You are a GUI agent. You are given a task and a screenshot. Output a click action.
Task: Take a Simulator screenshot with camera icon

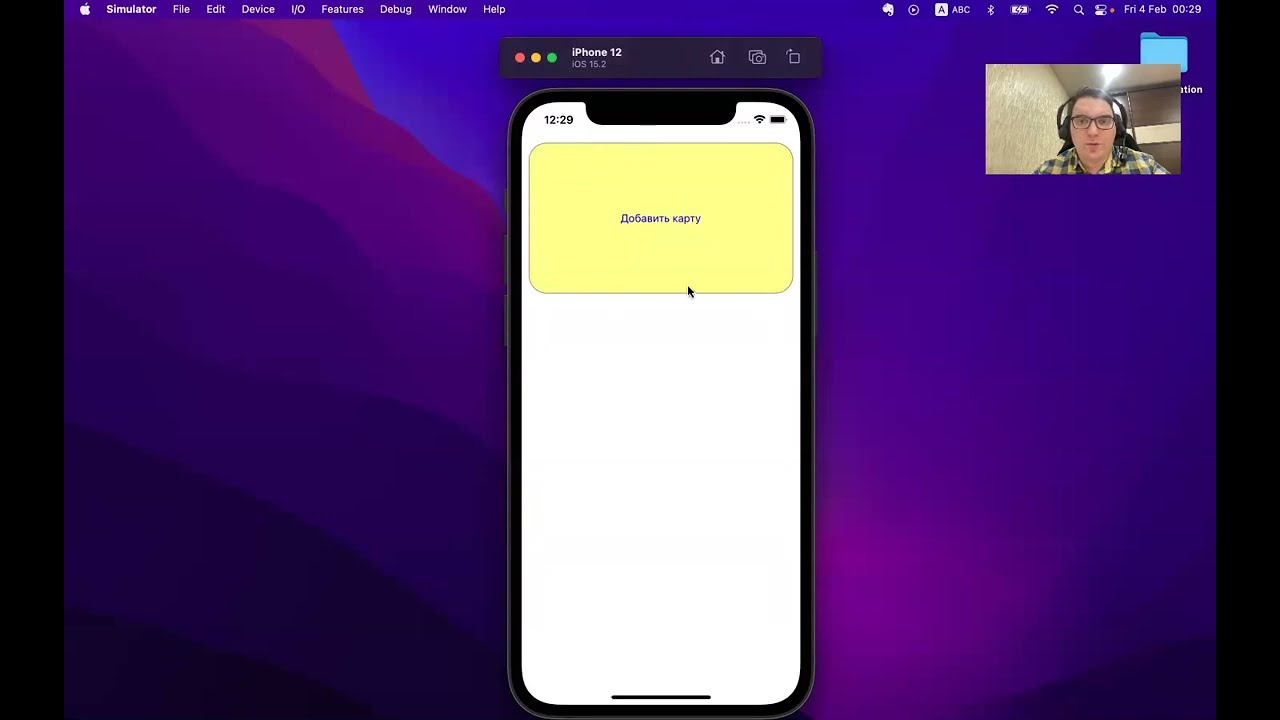pyautogui.click(x=757, y=57)
